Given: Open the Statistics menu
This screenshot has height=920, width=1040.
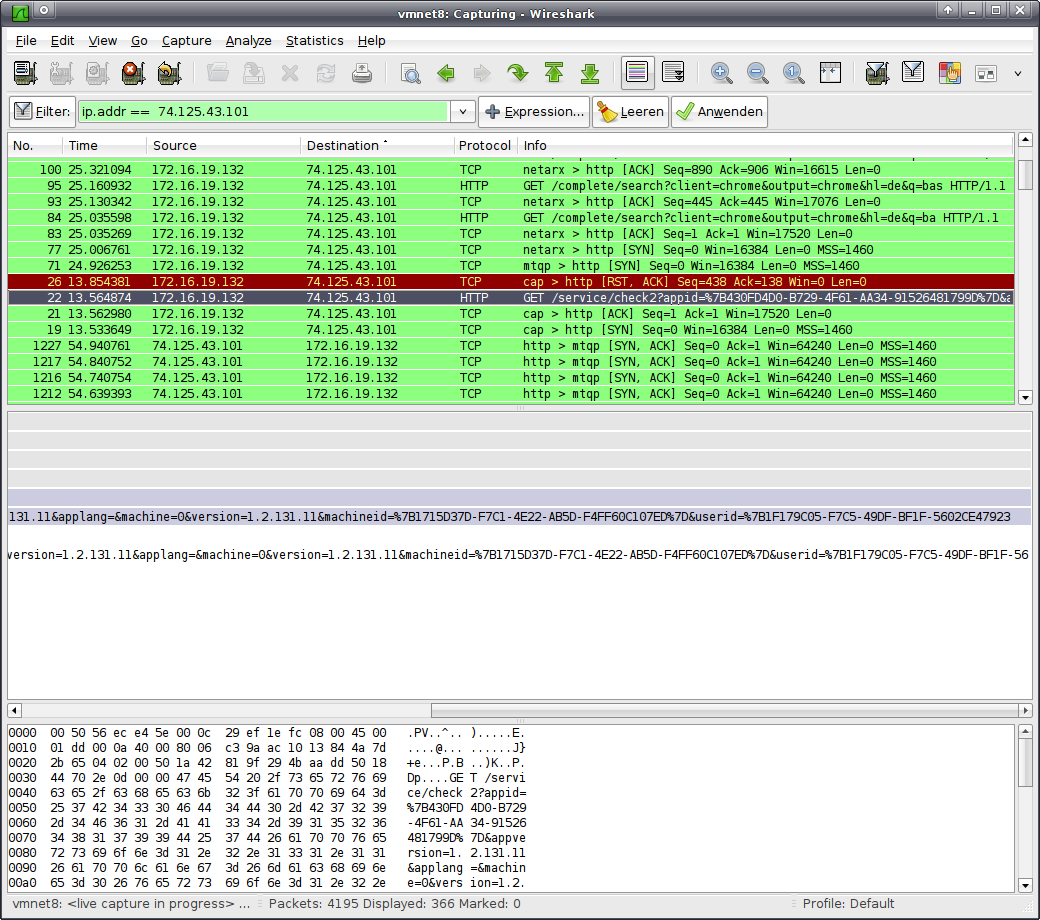Looking at the screenshot, I should pos(314,40).
